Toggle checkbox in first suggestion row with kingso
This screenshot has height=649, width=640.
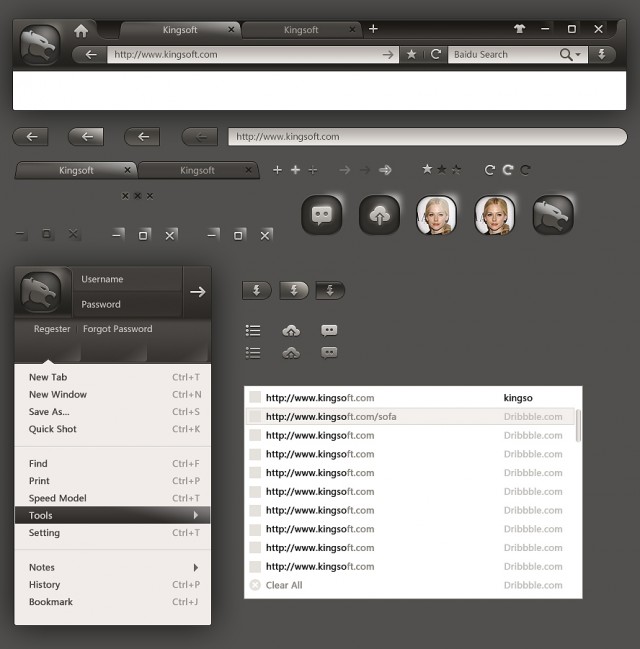tap(255, 397)
